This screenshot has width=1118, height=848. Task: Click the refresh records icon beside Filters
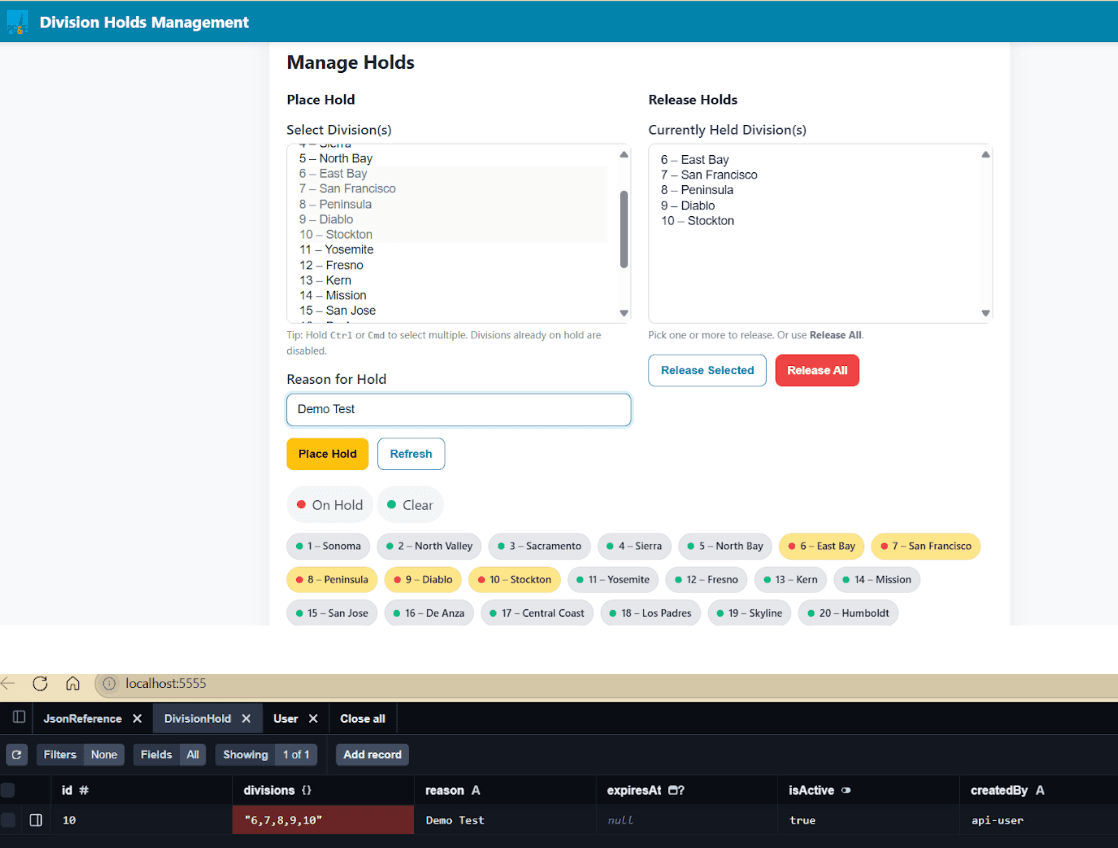click(16, 755)
